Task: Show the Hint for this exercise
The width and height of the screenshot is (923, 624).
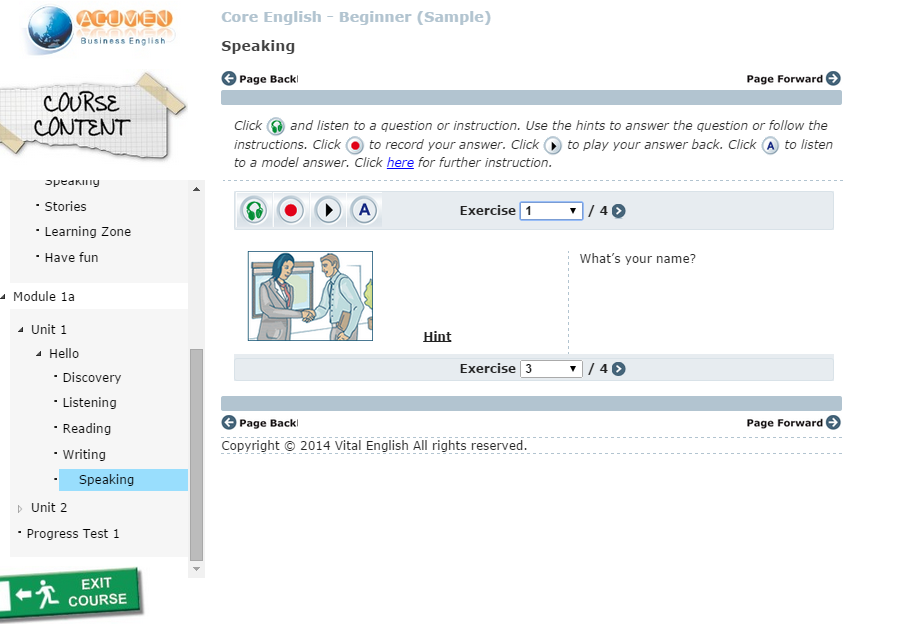Action: pyautogui.click(x=437, y=336)
